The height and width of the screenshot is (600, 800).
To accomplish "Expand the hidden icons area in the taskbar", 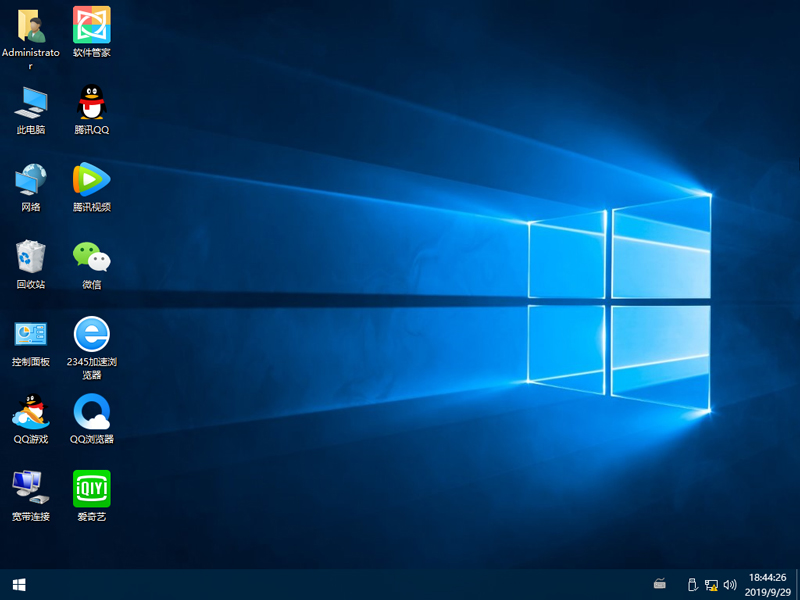I will click(658, 584).
